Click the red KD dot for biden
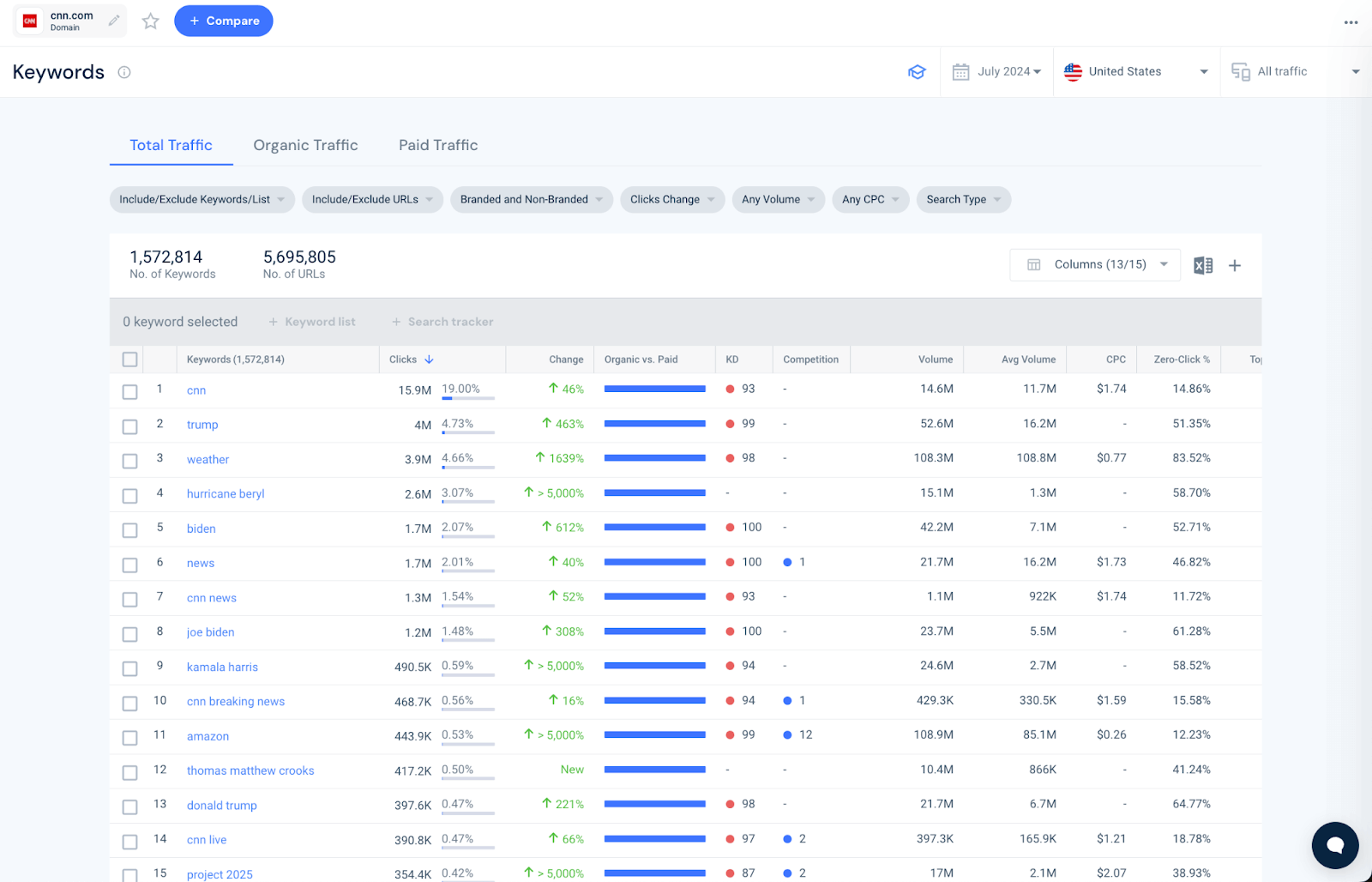The height and width of the screenshot is (882, 1372). point(730,528)
